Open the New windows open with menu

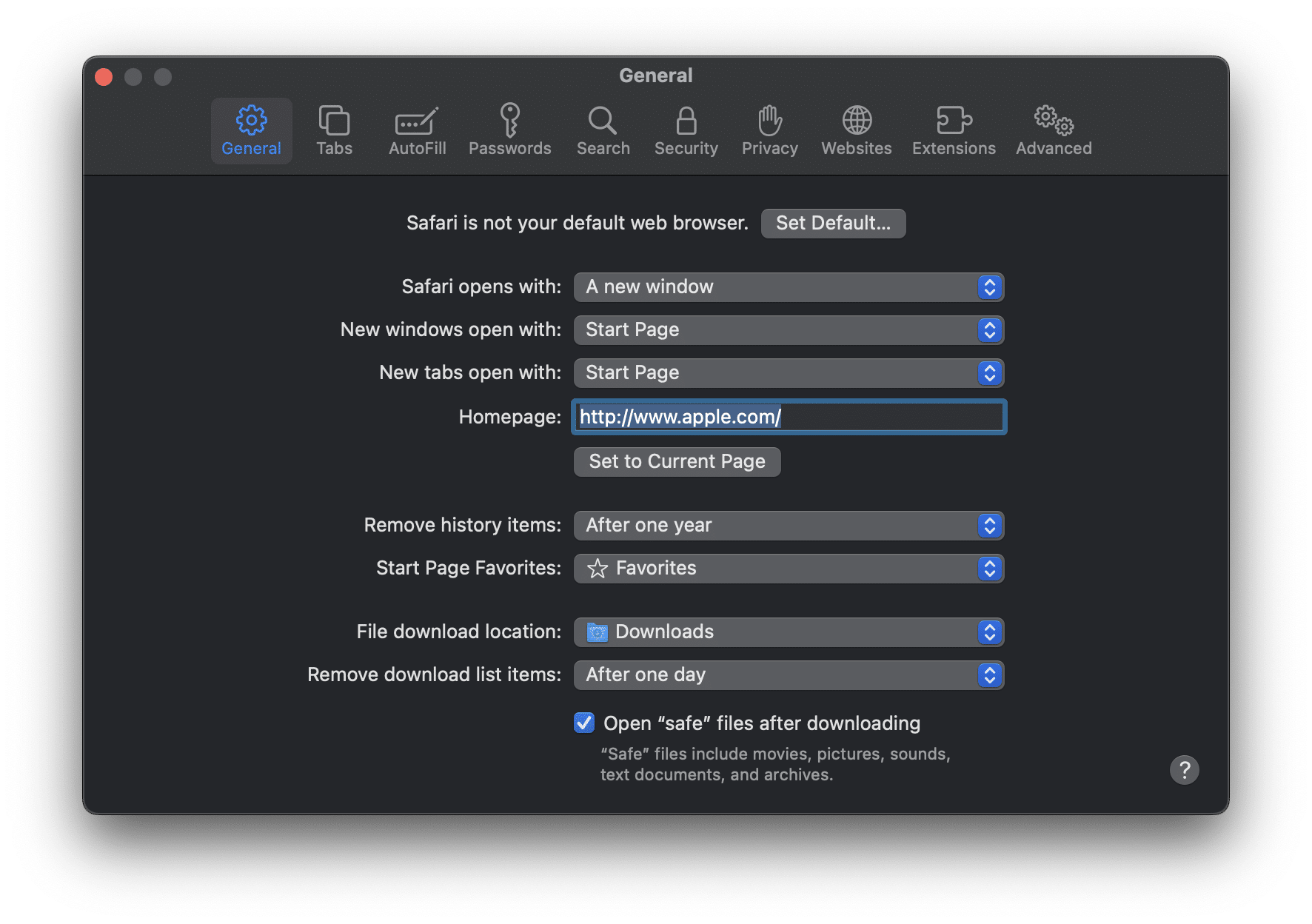788,330
